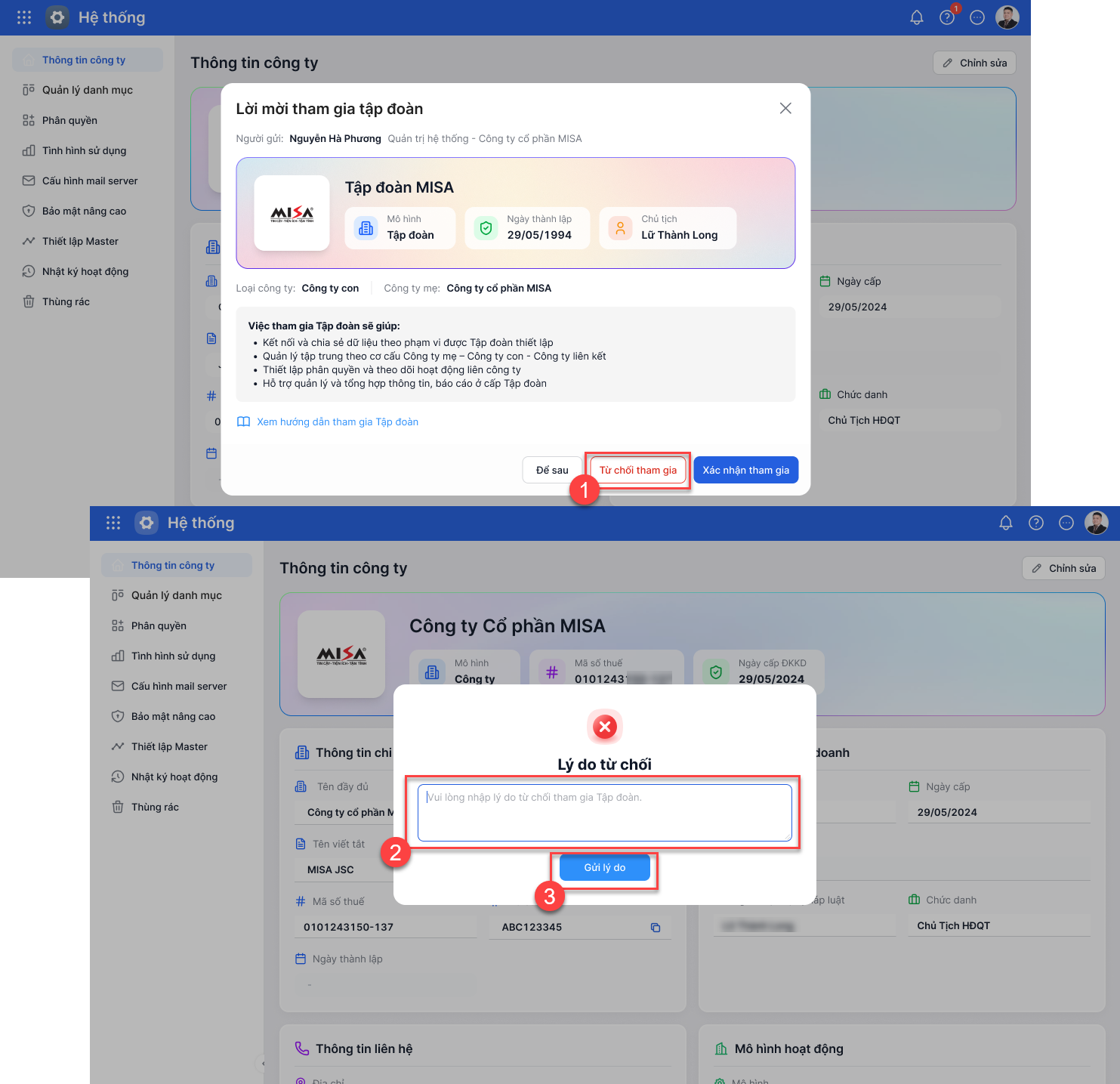Click the help question icon in bottom screenshot
1120x1084 pixels.
[1036, 523]
